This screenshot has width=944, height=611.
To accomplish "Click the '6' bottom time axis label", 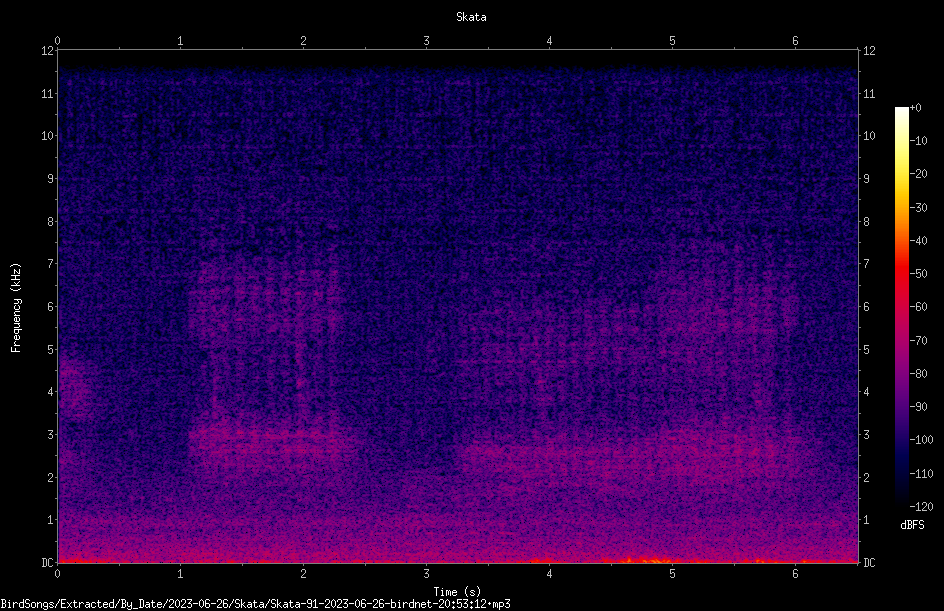I will click(795, 574).
